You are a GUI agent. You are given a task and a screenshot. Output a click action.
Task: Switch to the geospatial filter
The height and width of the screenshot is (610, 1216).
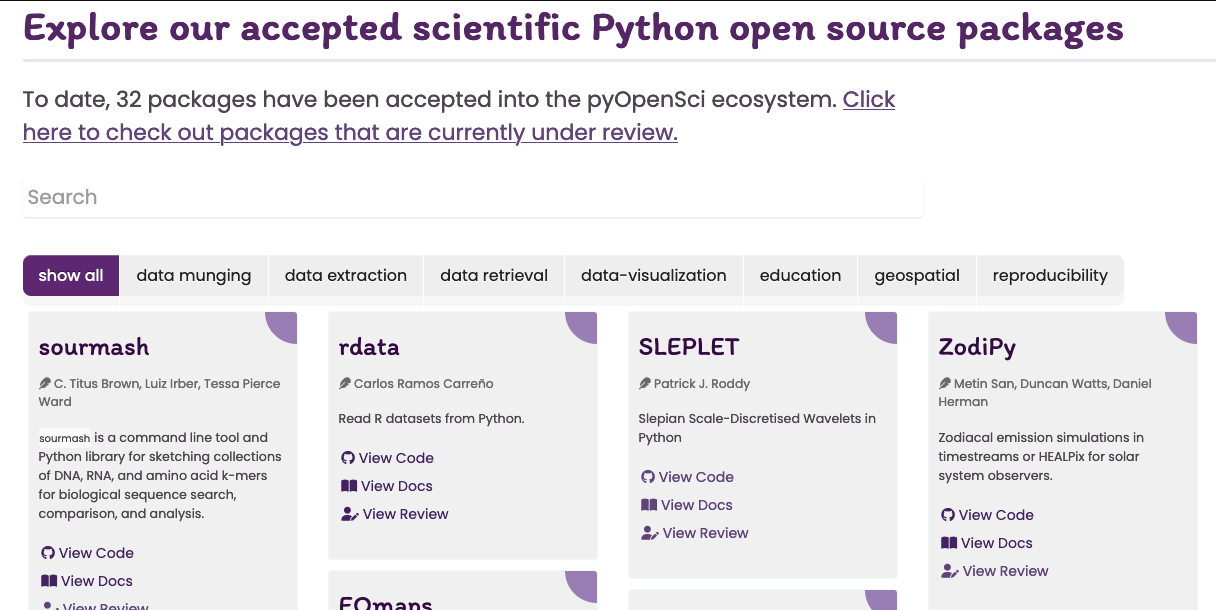917,276
